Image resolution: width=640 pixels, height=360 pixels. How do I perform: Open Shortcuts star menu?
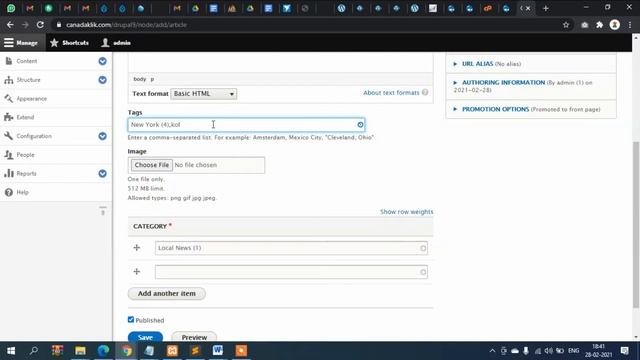(x=69, y=43)
